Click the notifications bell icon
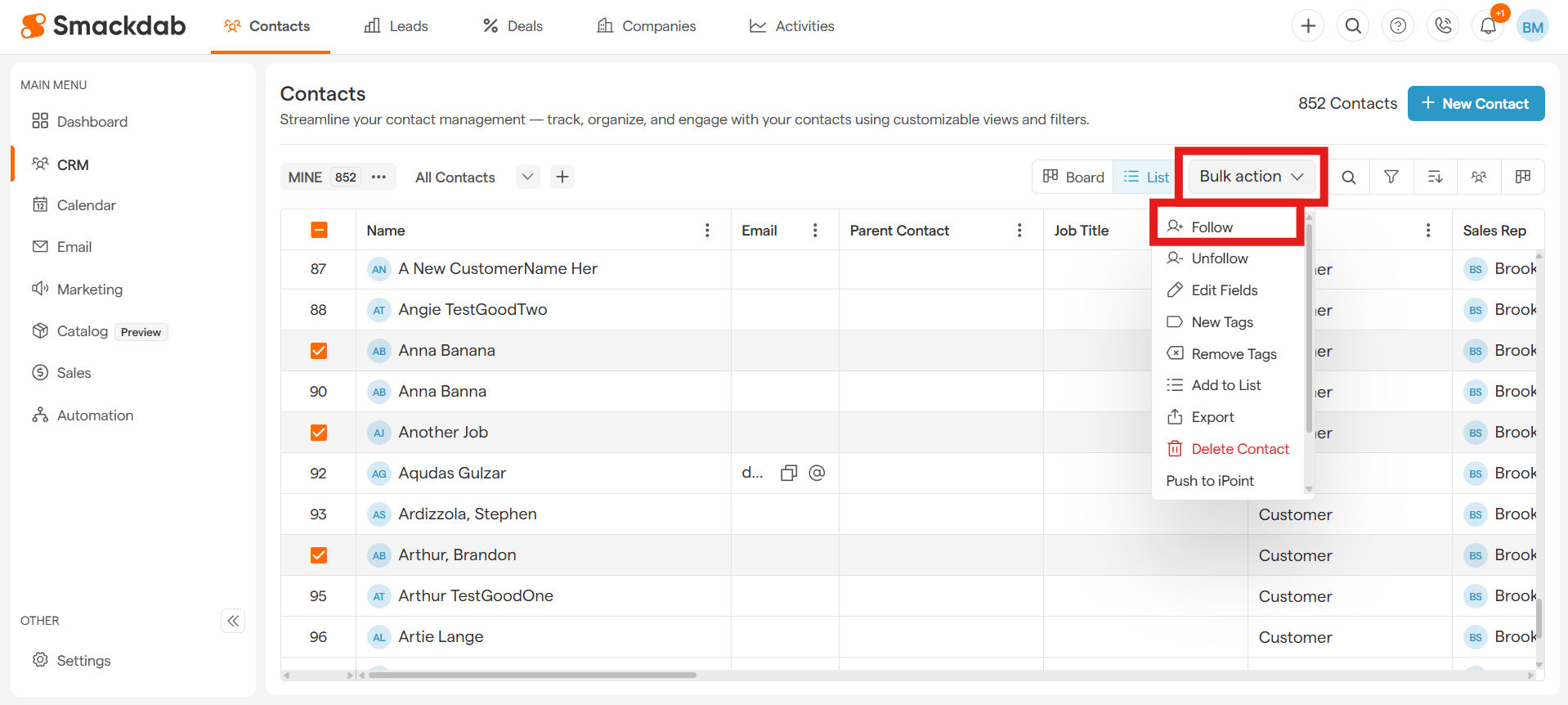 click(1488, 26)
